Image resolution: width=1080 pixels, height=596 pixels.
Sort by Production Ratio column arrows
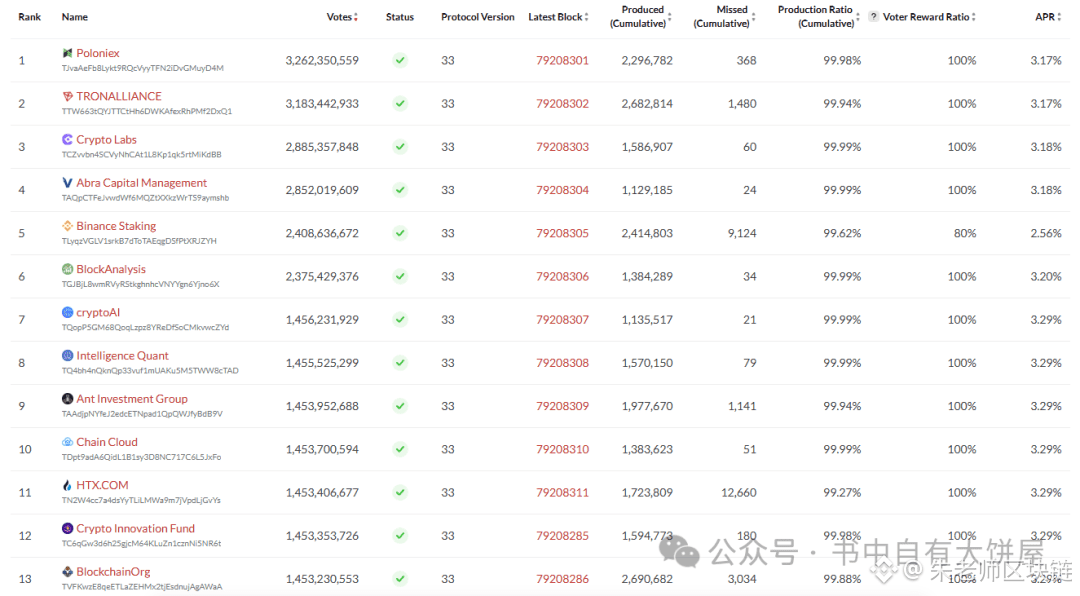point(860,17)
